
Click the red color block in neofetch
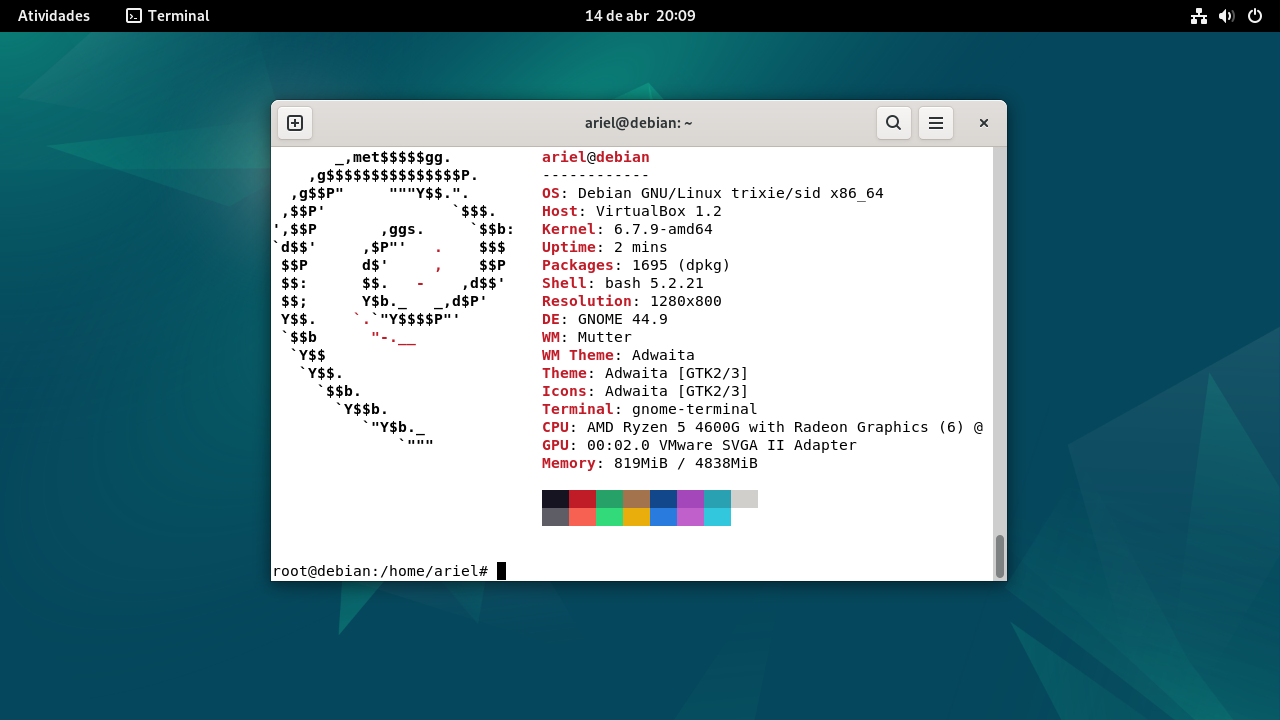582,499
